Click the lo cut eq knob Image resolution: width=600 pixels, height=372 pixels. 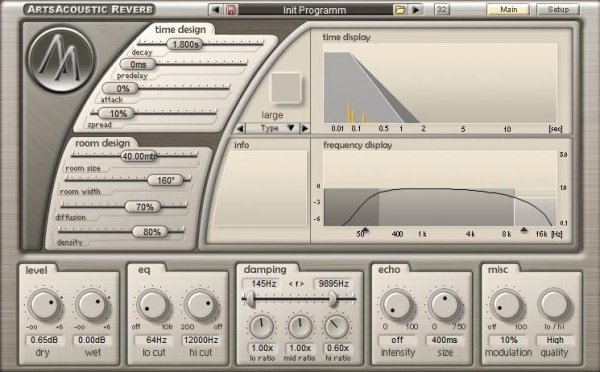pyautogui.click(x=153, y=305)
